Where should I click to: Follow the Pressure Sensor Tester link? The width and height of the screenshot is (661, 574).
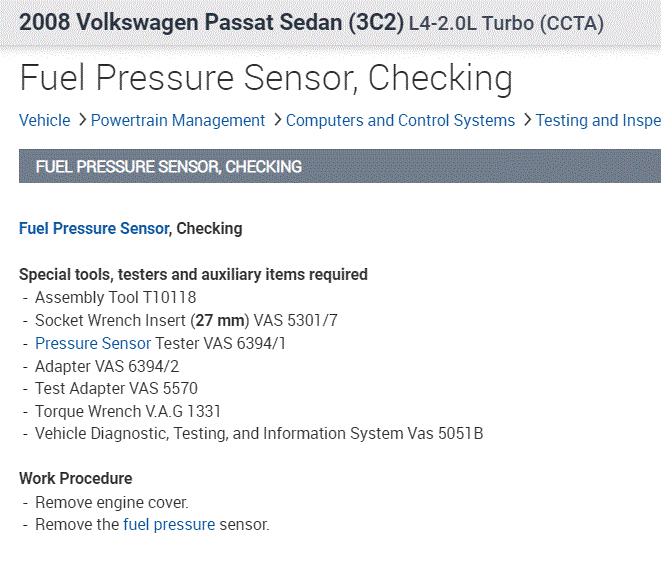(x=93, y=343)
